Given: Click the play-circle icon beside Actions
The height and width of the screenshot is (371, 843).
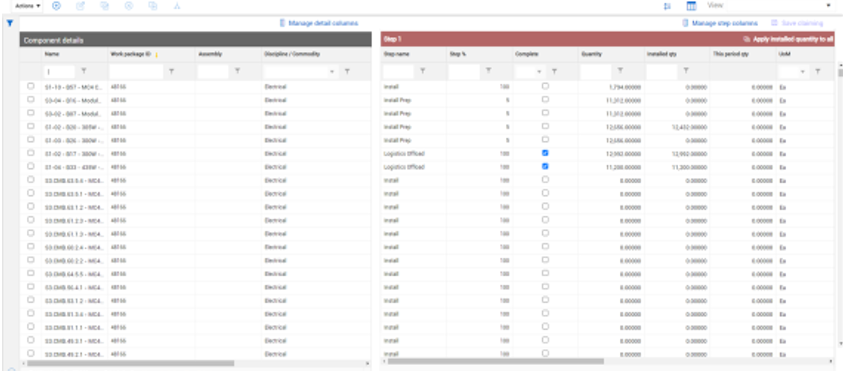Looking at the screenshot, I should [x=56, y=6].
